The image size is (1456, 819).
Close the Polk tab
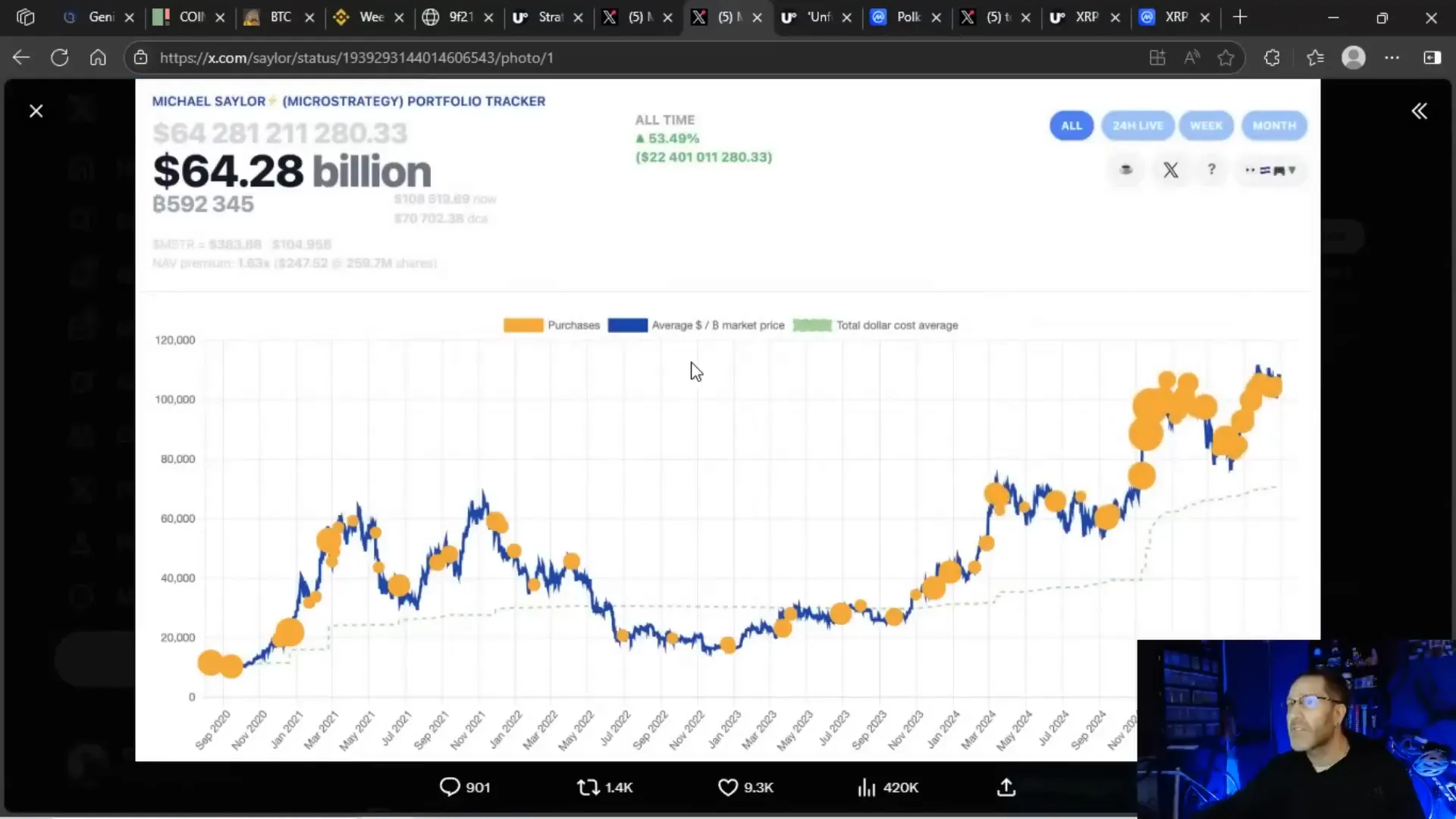tap(936, 17)
